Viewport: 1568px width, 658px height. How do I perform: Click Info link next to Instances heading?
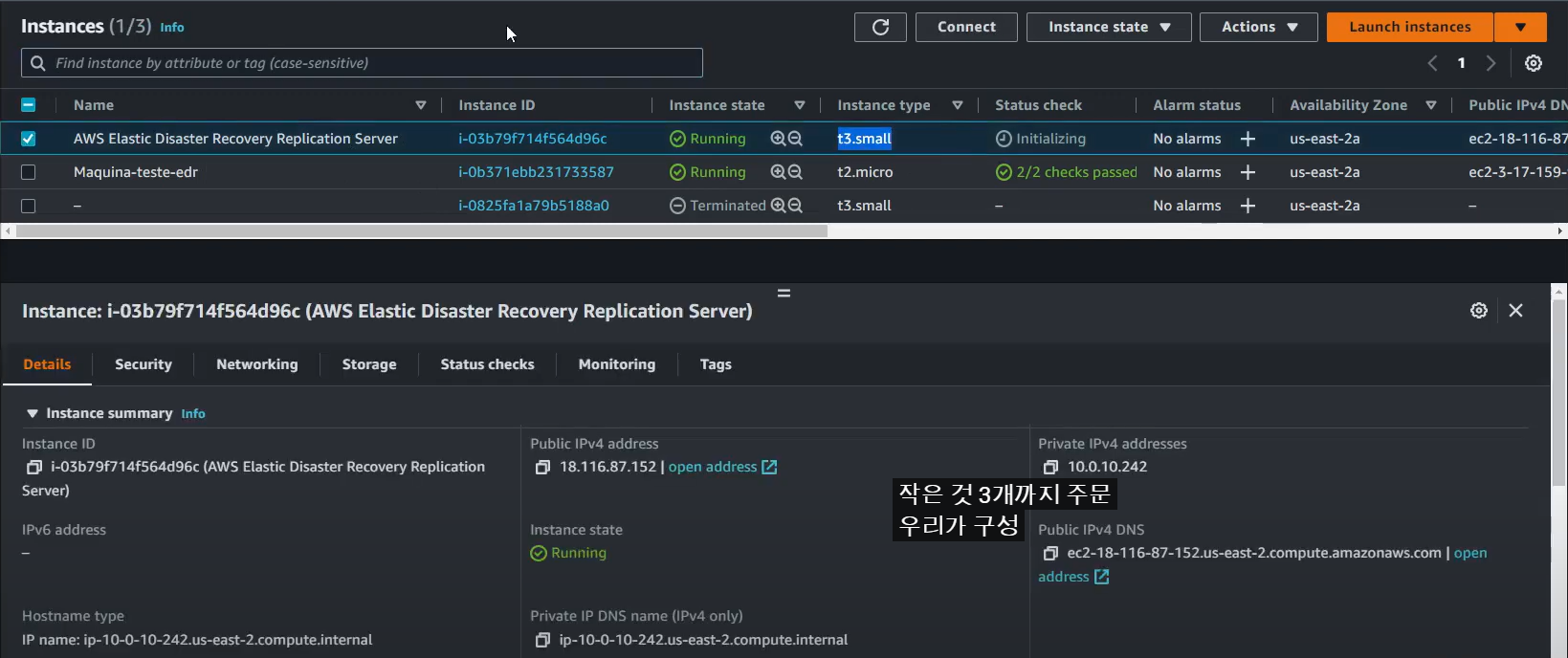pyautogui.click(x=172, y=28)
